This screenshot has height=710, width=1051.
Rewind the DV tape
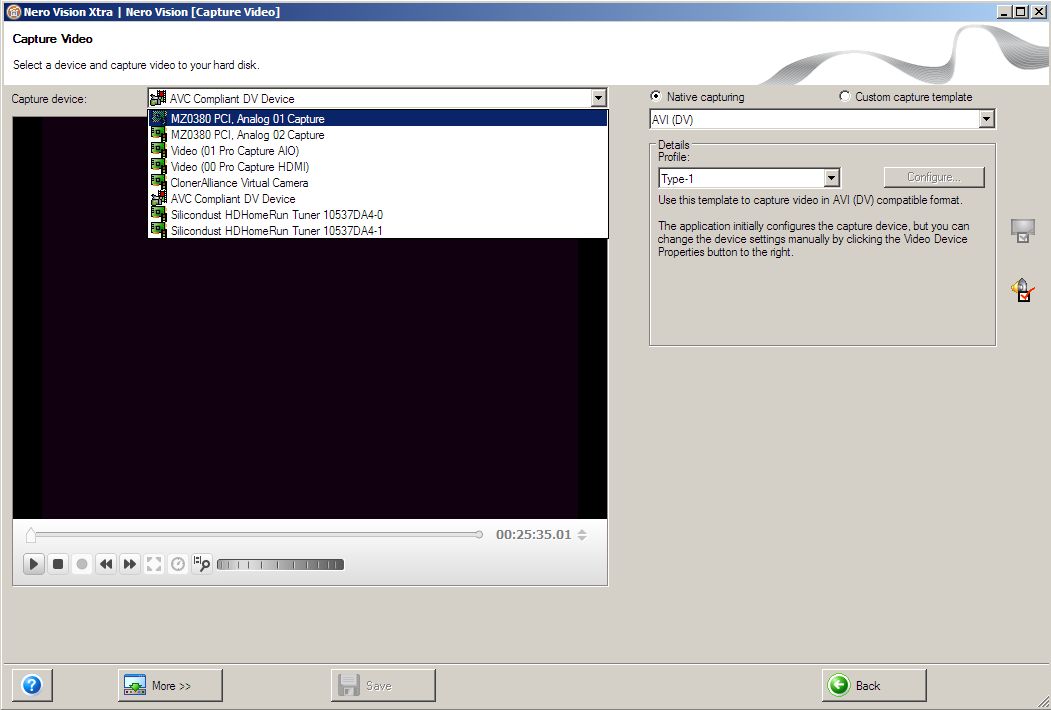click(x=106, y=565)
